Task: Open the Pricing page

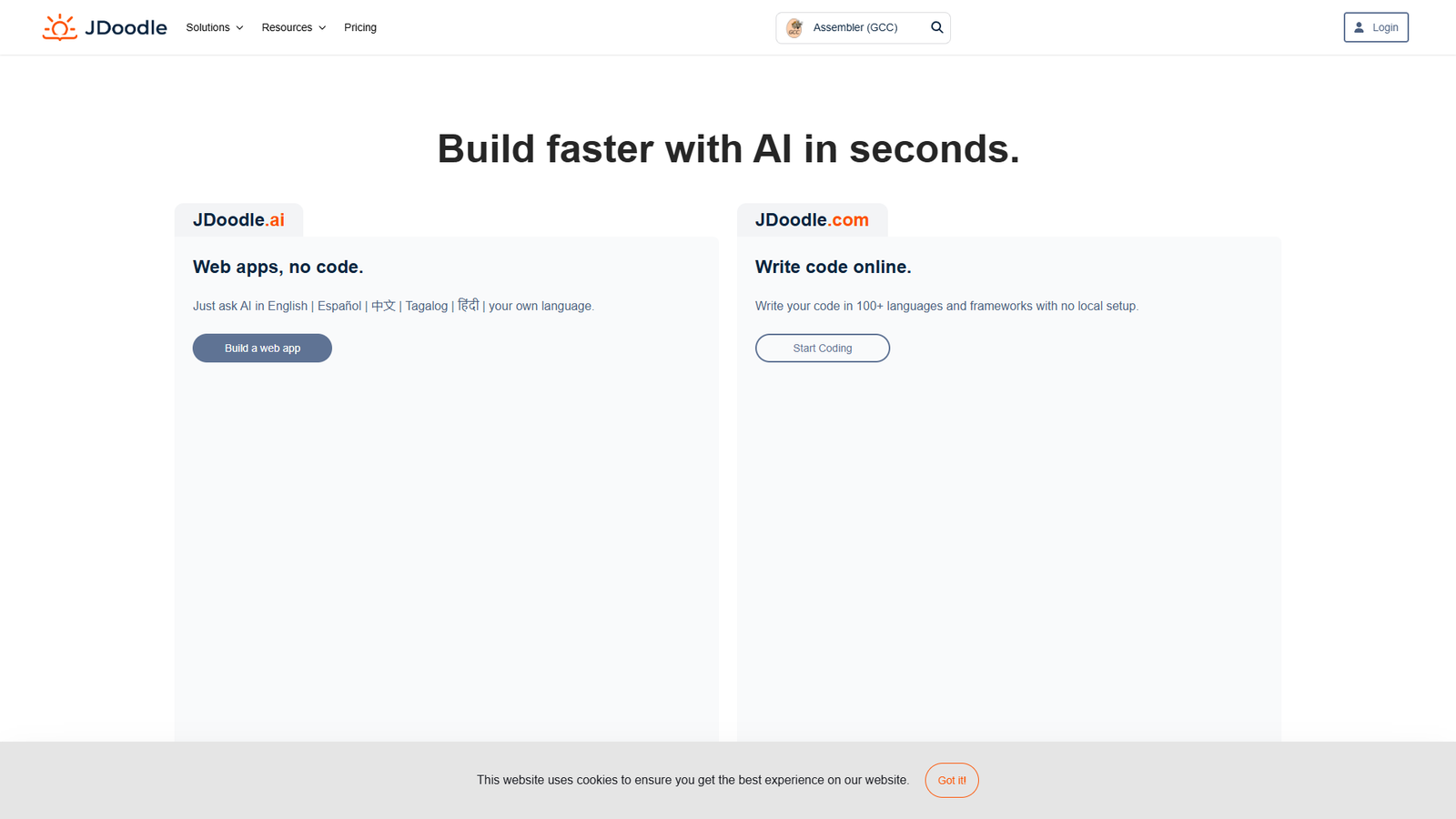Action: [x=360, y=27]
